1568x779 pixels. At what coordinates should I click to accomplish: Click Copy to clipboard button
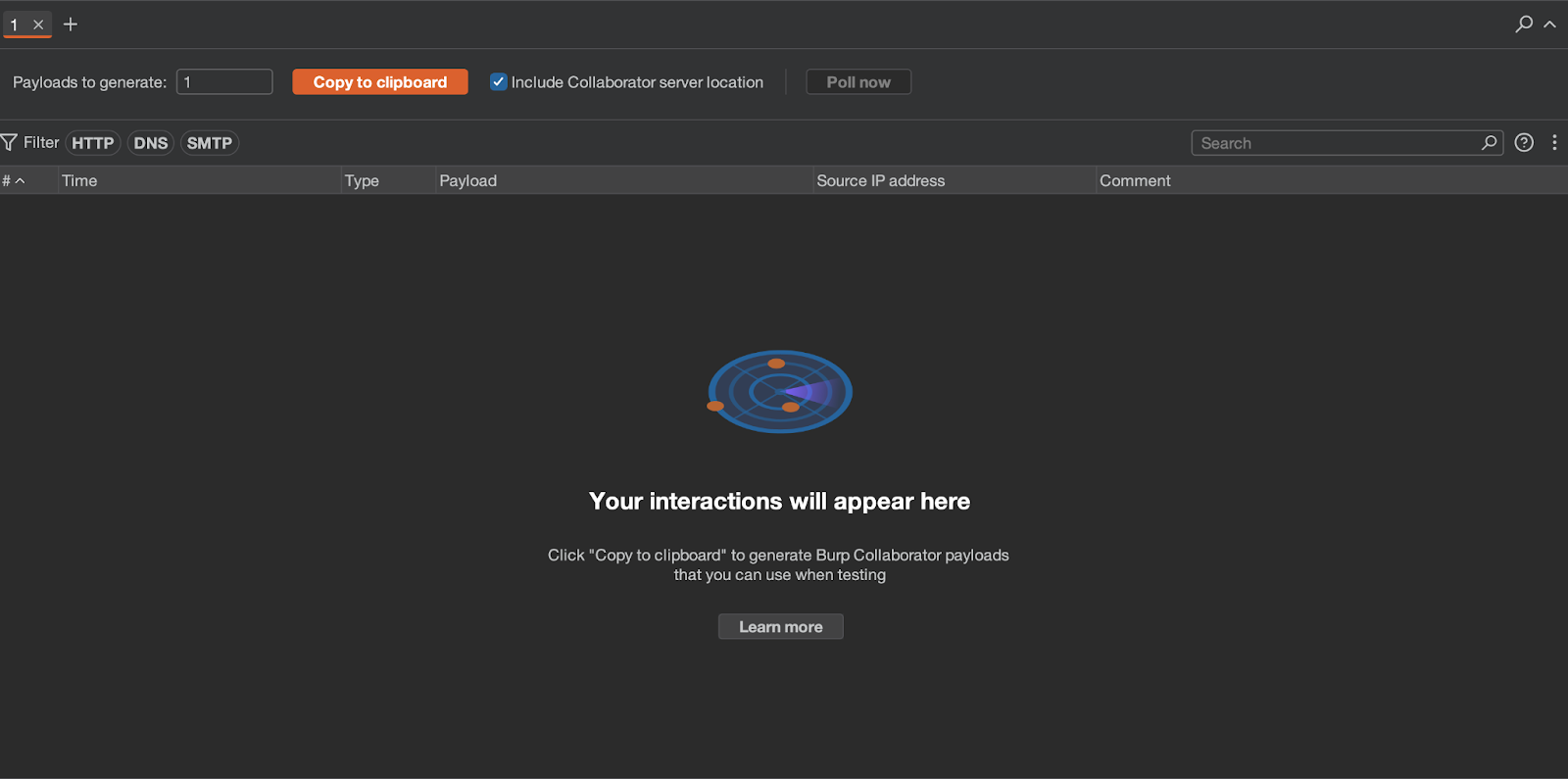(x=380, y=82)
